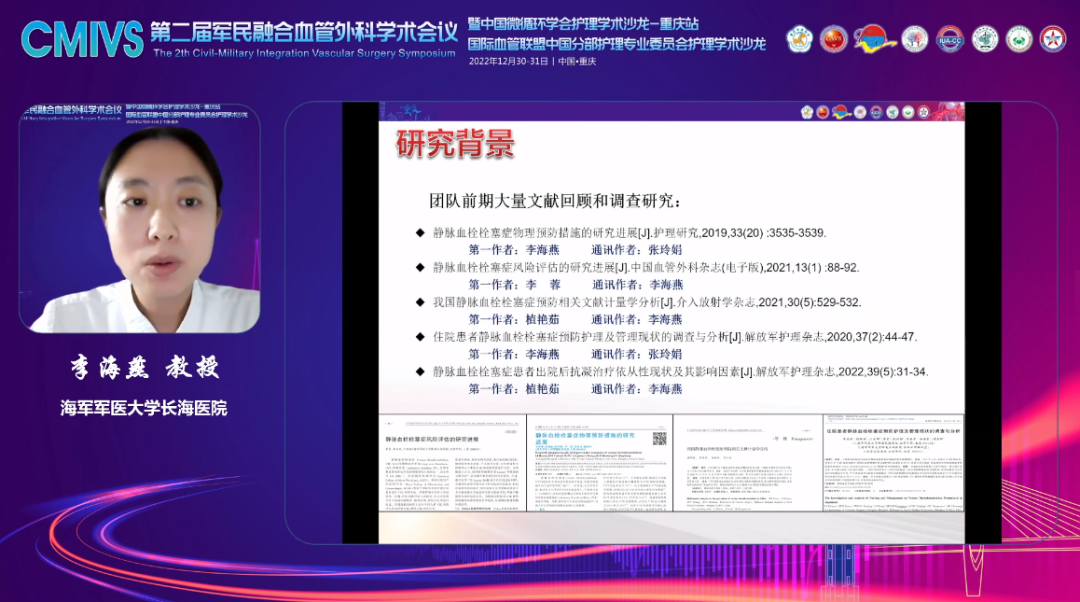Click the QR code on the blue-titled paper
1080x602 pixels.
point(659,439)
